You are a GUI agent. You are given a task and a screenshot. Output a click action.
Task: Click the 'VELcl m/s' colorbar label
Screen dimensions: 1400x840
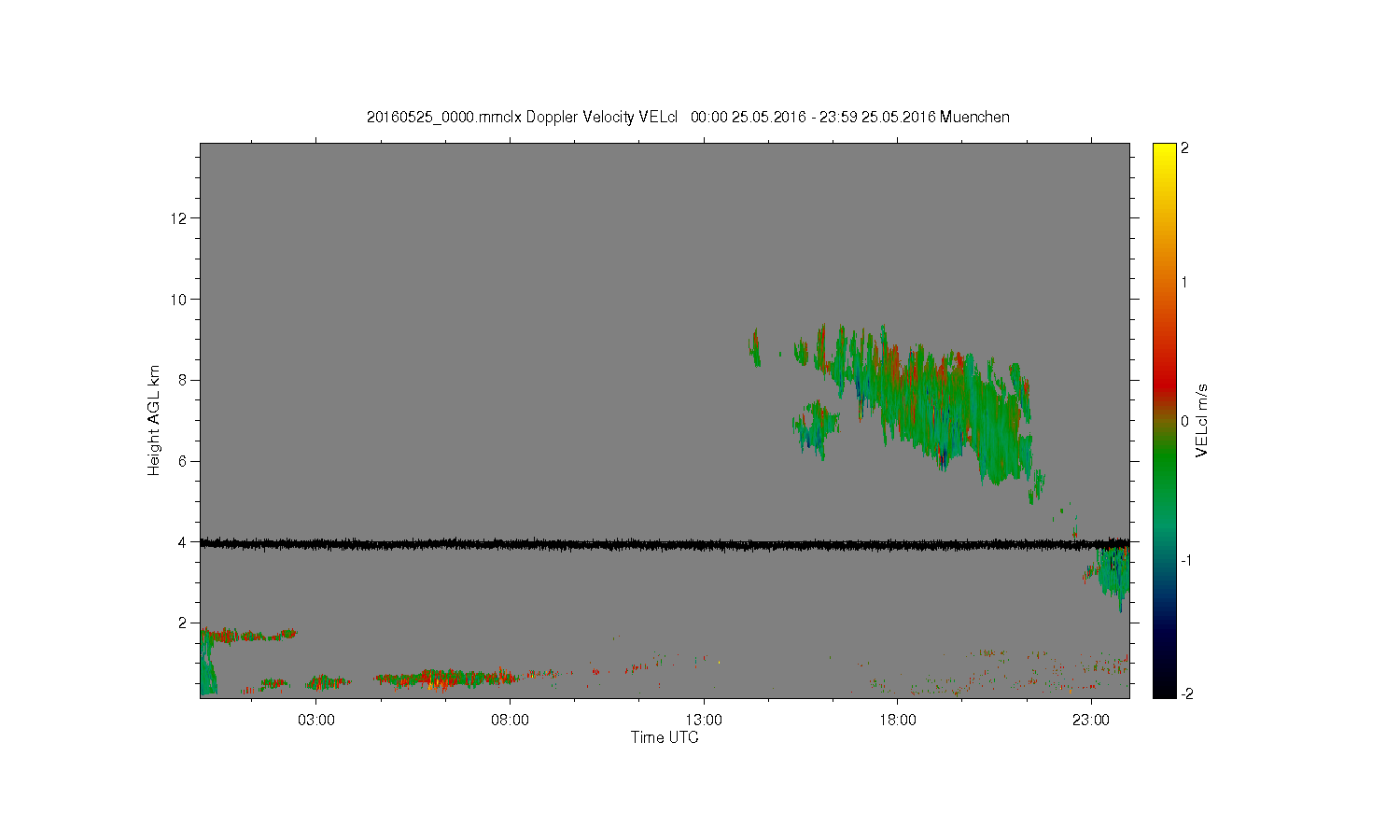(x=1202, y=420)
